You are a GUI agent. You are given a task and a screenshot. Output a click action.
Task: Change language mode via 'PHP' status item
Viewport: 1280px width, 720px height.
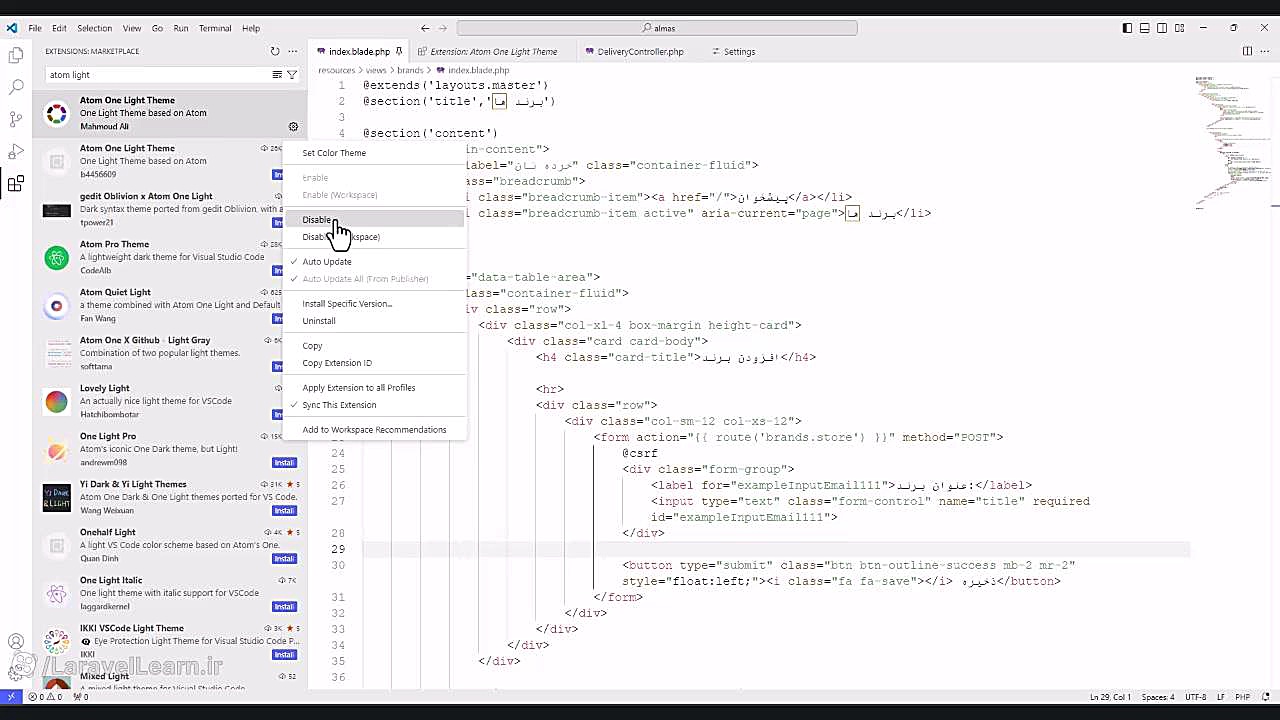click(x=1243, y=697)
